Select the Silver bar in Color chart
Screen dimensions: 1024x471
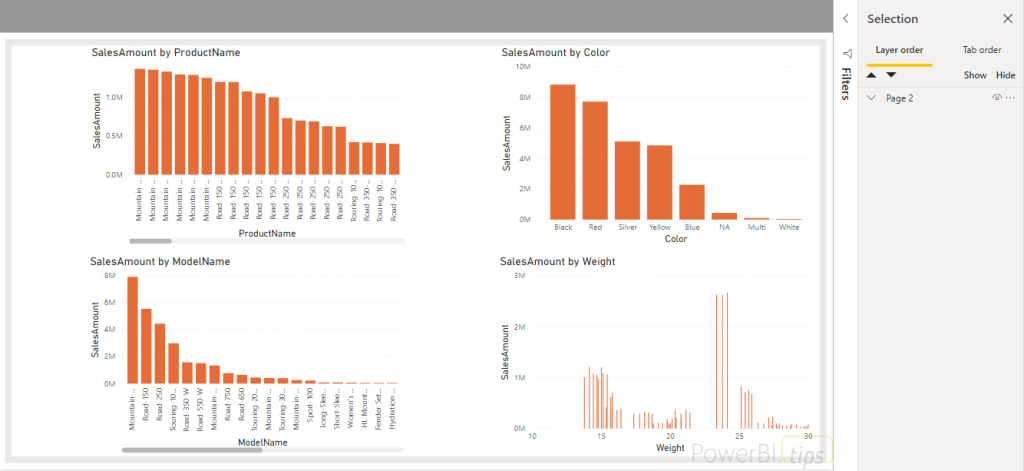click(x=627, y=180)
